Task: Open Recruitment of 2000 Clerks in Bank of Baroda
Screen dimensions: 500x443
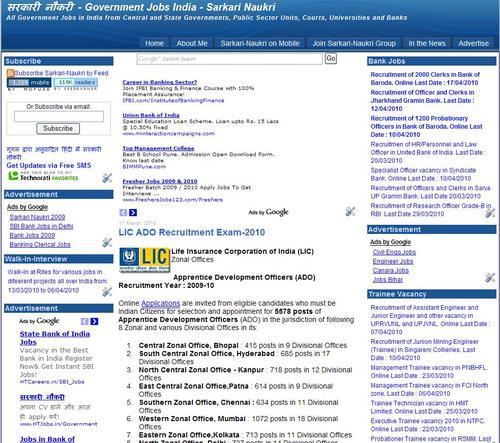Action: (x=425, y=79)
